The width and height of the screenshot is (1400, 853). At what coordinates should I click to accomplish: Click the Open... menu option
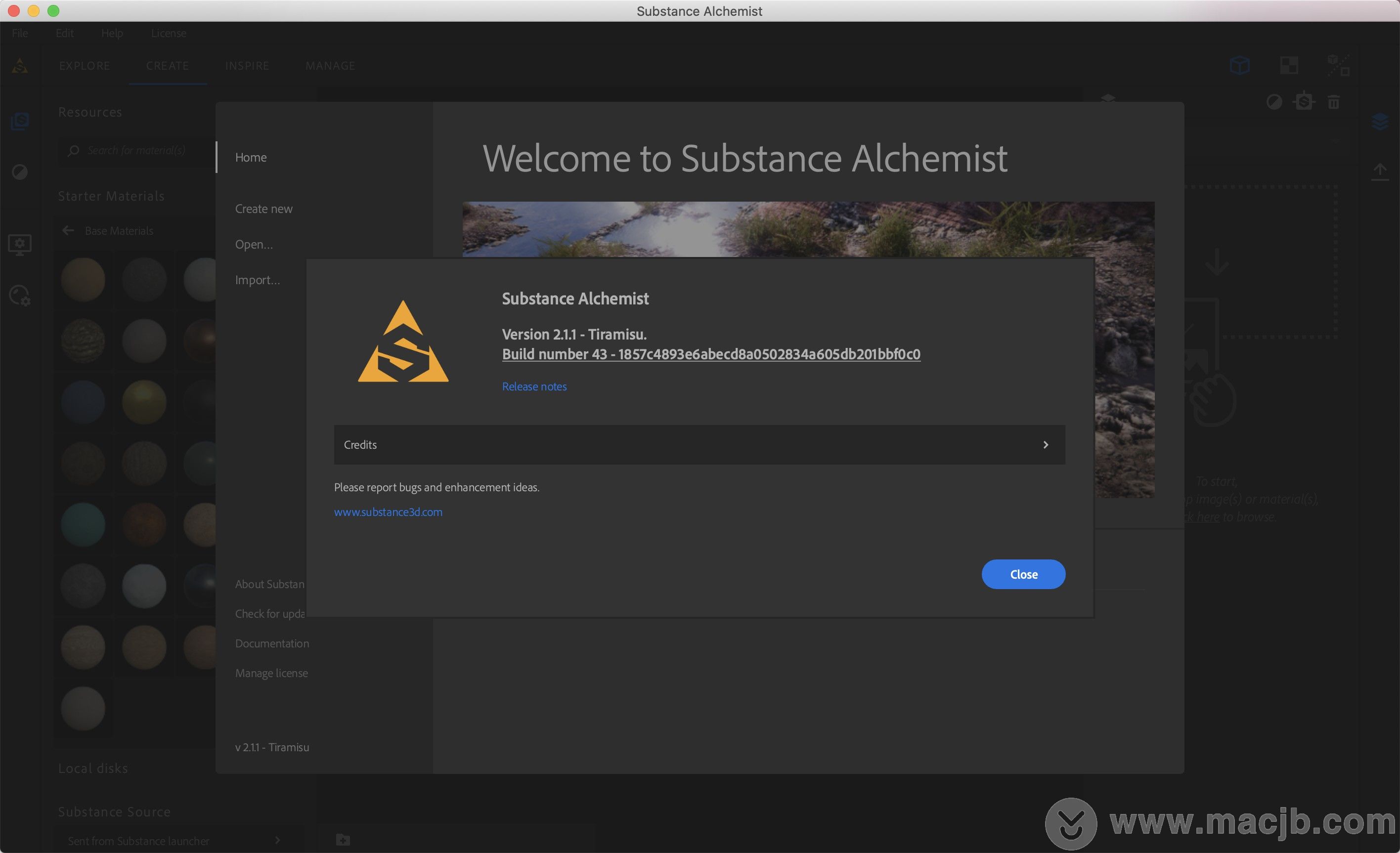[x=253, y=243]
